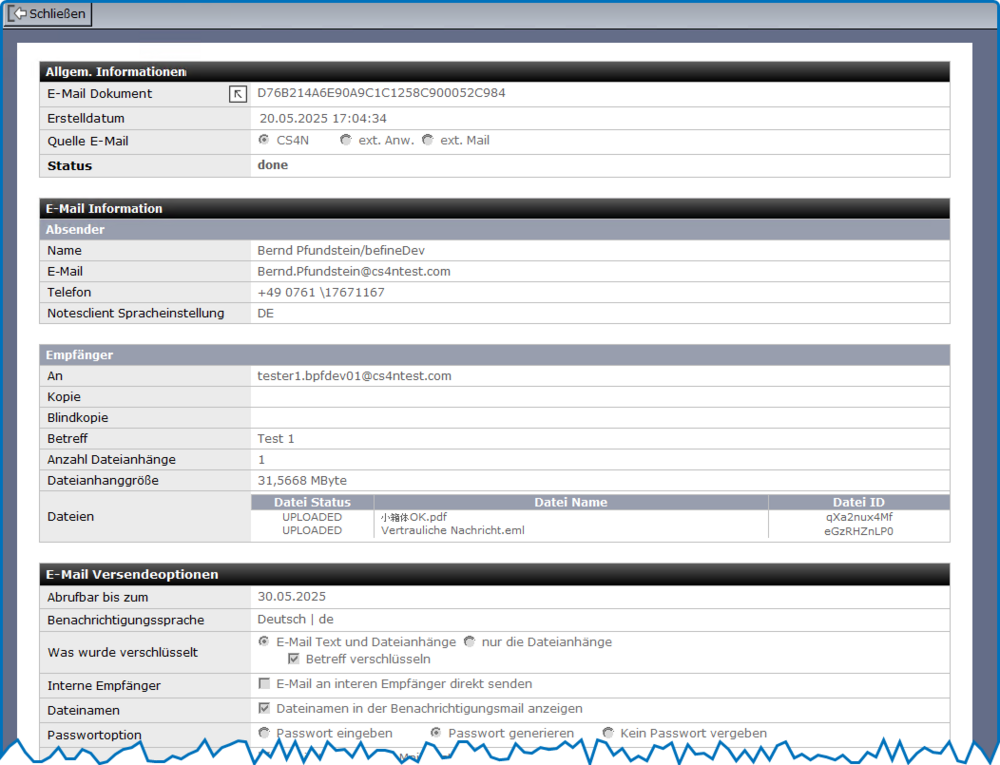This screenshot has height=765, width=1000.
Task: Select the CS4N source radio button
Action: 264,140
